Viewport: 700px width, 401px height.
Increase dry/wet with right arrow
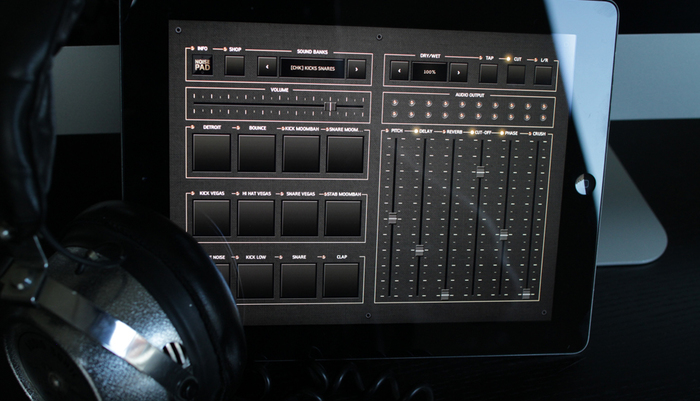pyautogui.click(x=458, y=72)
